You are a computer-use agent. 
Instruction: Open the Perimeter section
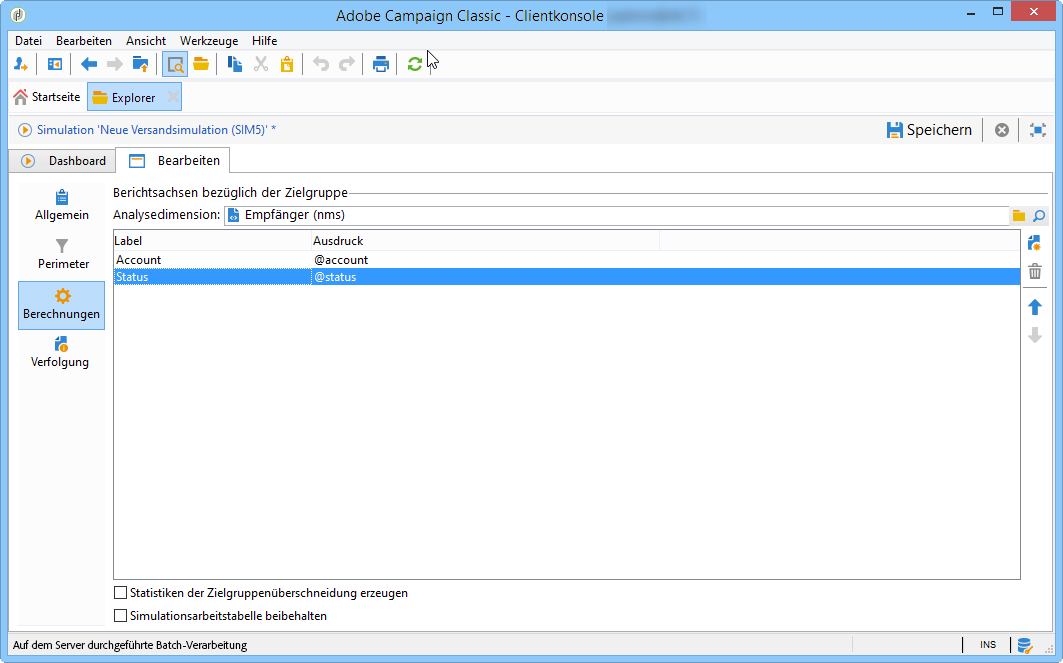pyautogui.click(x=62, y=254)
